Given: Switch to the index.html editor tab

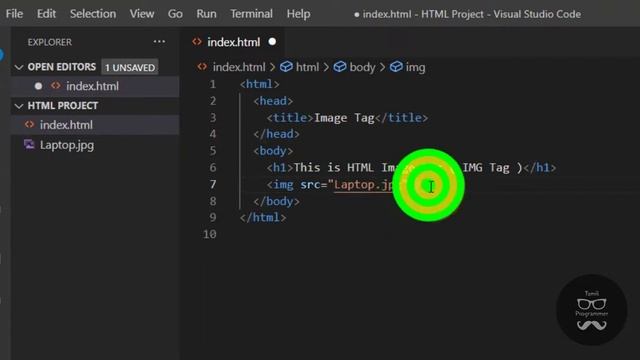Looking at the screenshot, I should 233,42.
